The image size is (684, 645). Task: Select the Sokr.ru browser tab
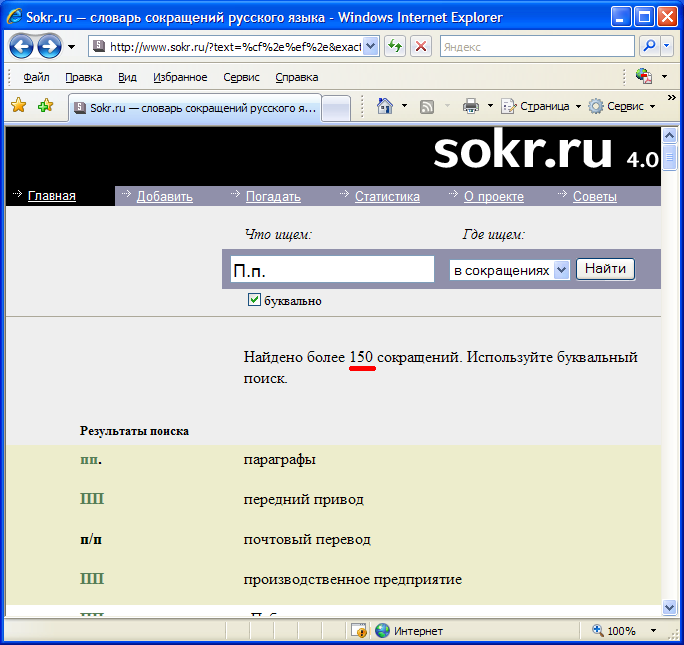pyautogui.click(x=195, y=108)
